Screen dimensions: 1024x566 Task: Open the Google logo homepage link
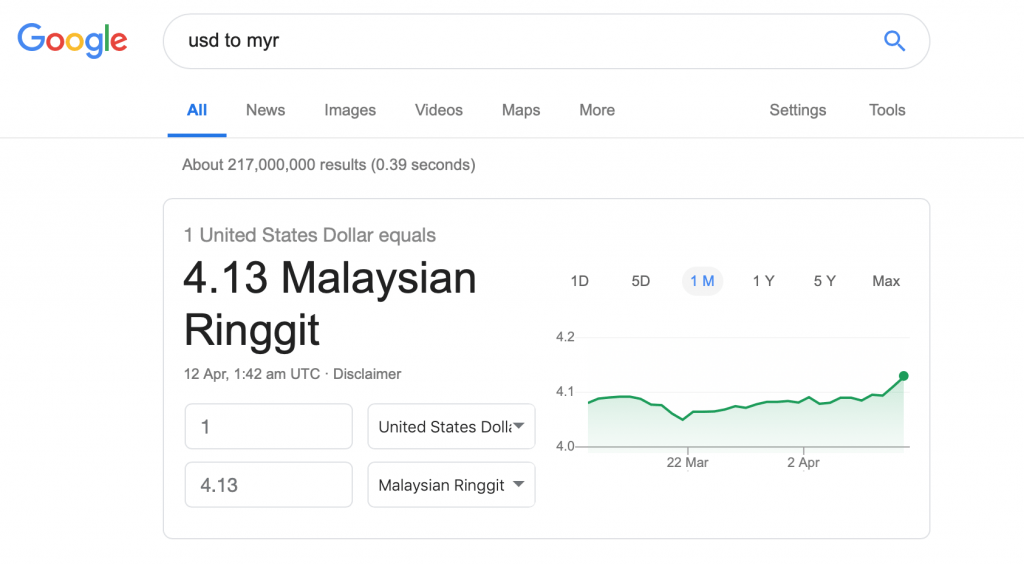tap(72, 40)
